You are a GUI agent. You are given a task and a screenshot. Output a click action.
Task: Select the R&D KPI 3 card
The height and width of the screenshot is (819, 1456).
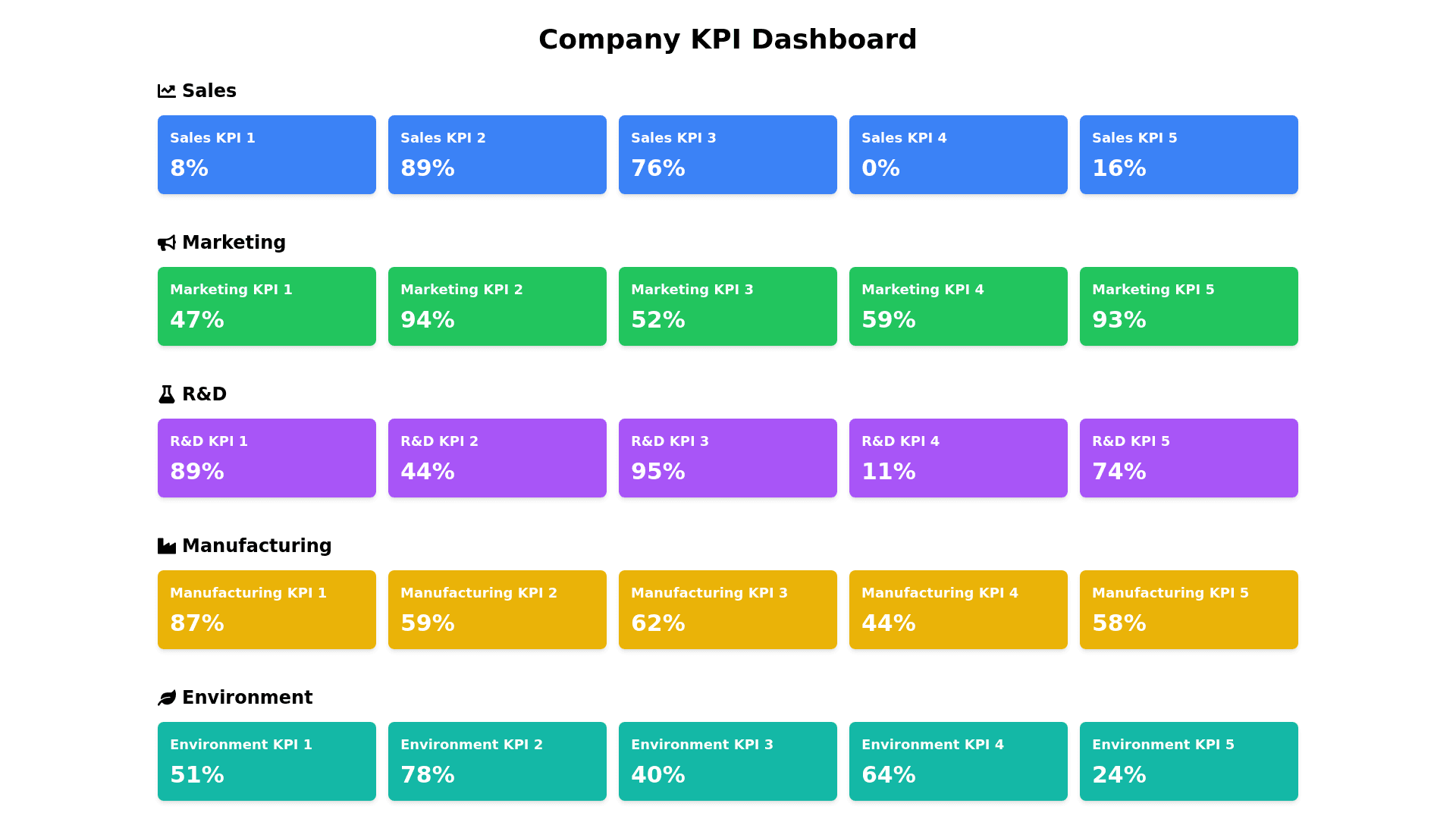point(727,458)
